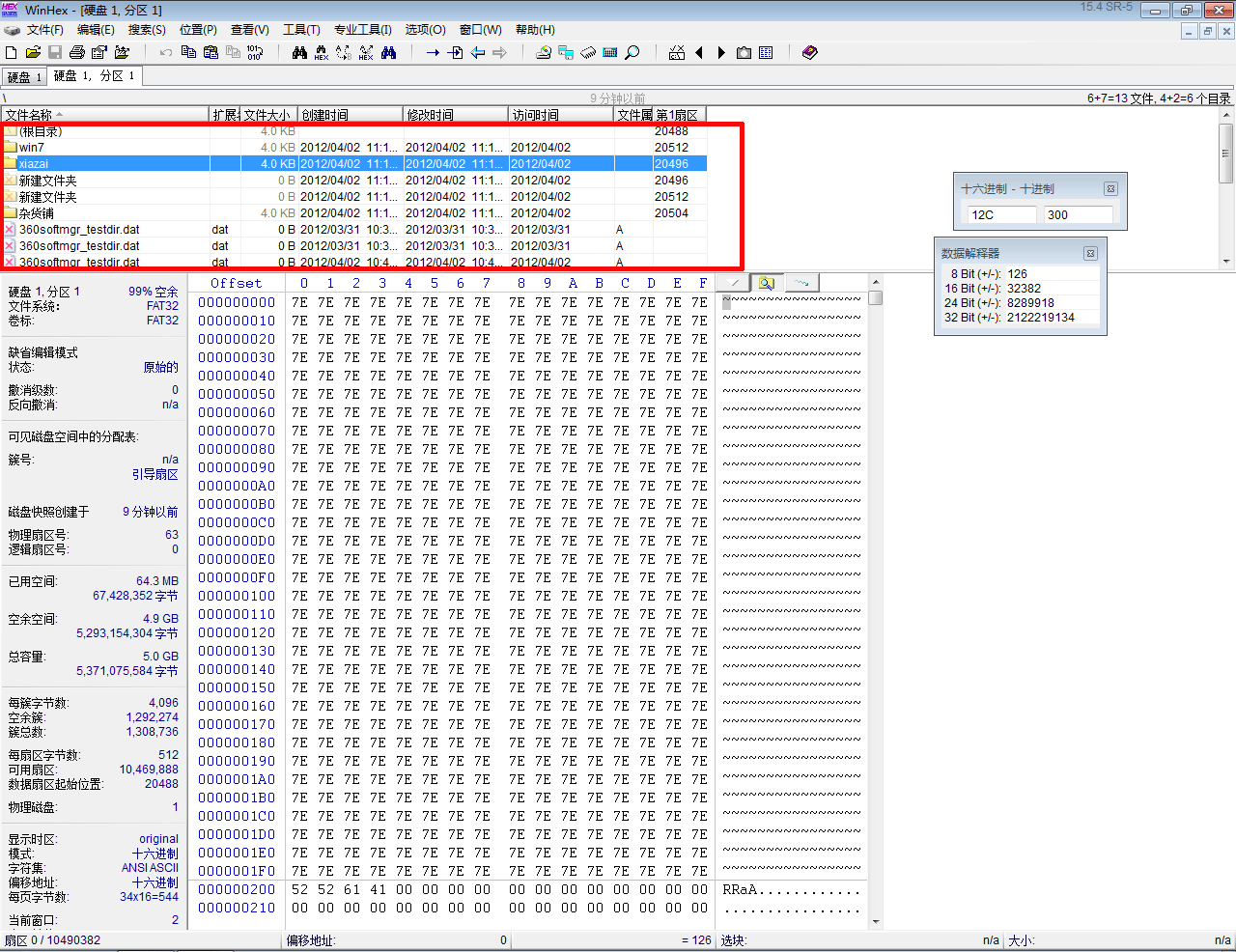This screenshot has width=1236, height=952.
Task: Select the xiazai folder row
Action: tap(354, 164)
